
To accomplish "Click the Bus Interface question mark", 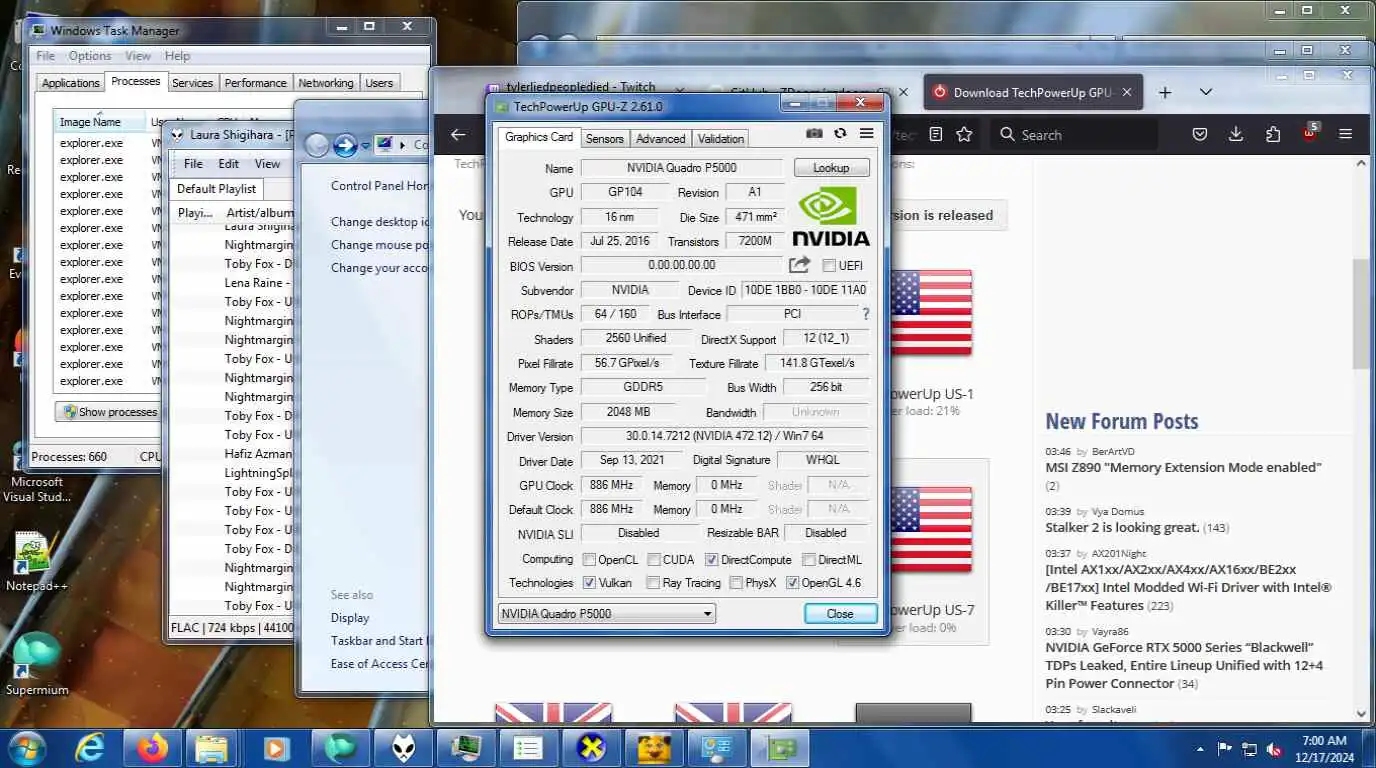I will [x=866, y=314].
